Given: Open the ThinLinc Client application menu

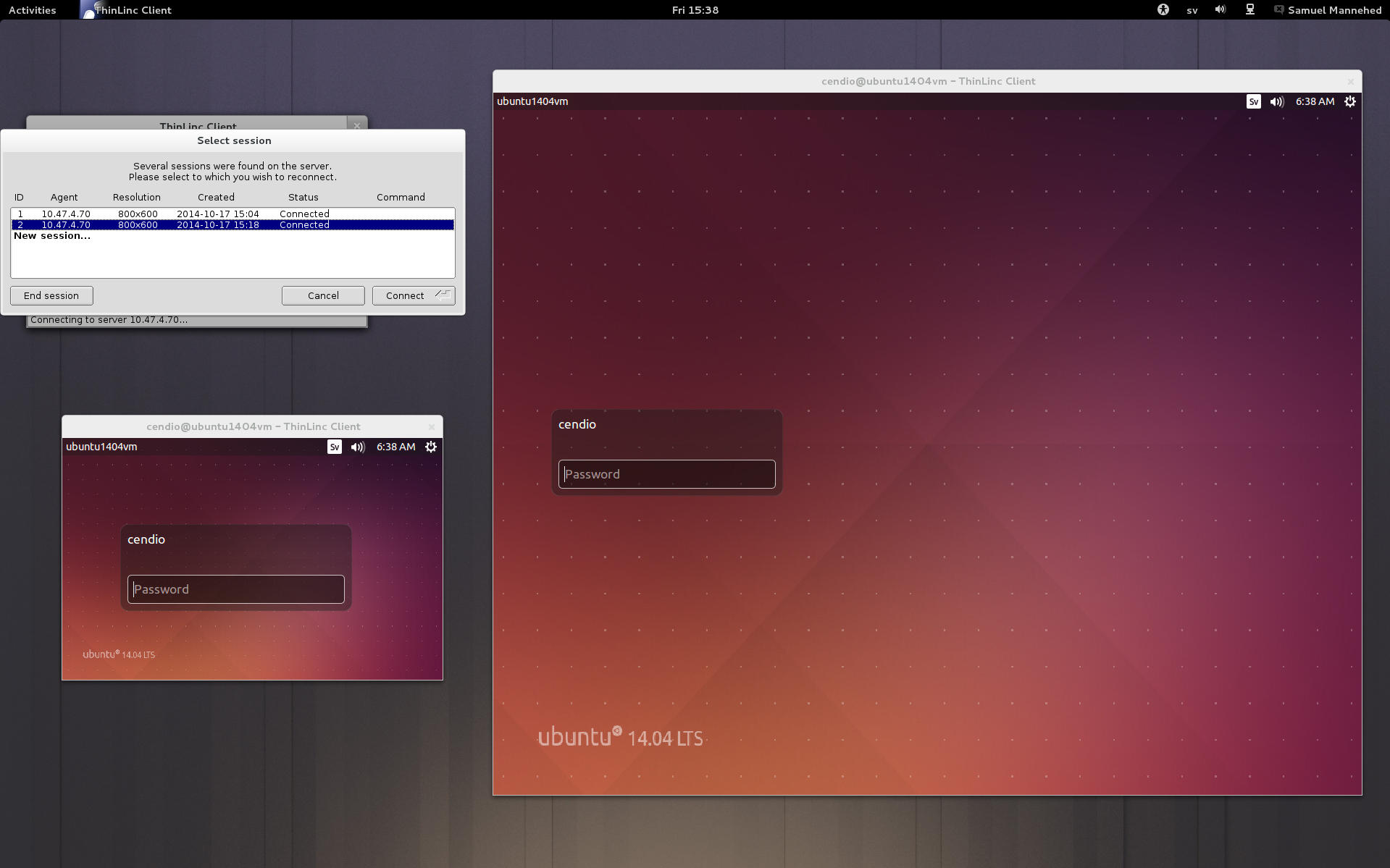Looking at the screenshot, I should (x=127, y=10).
